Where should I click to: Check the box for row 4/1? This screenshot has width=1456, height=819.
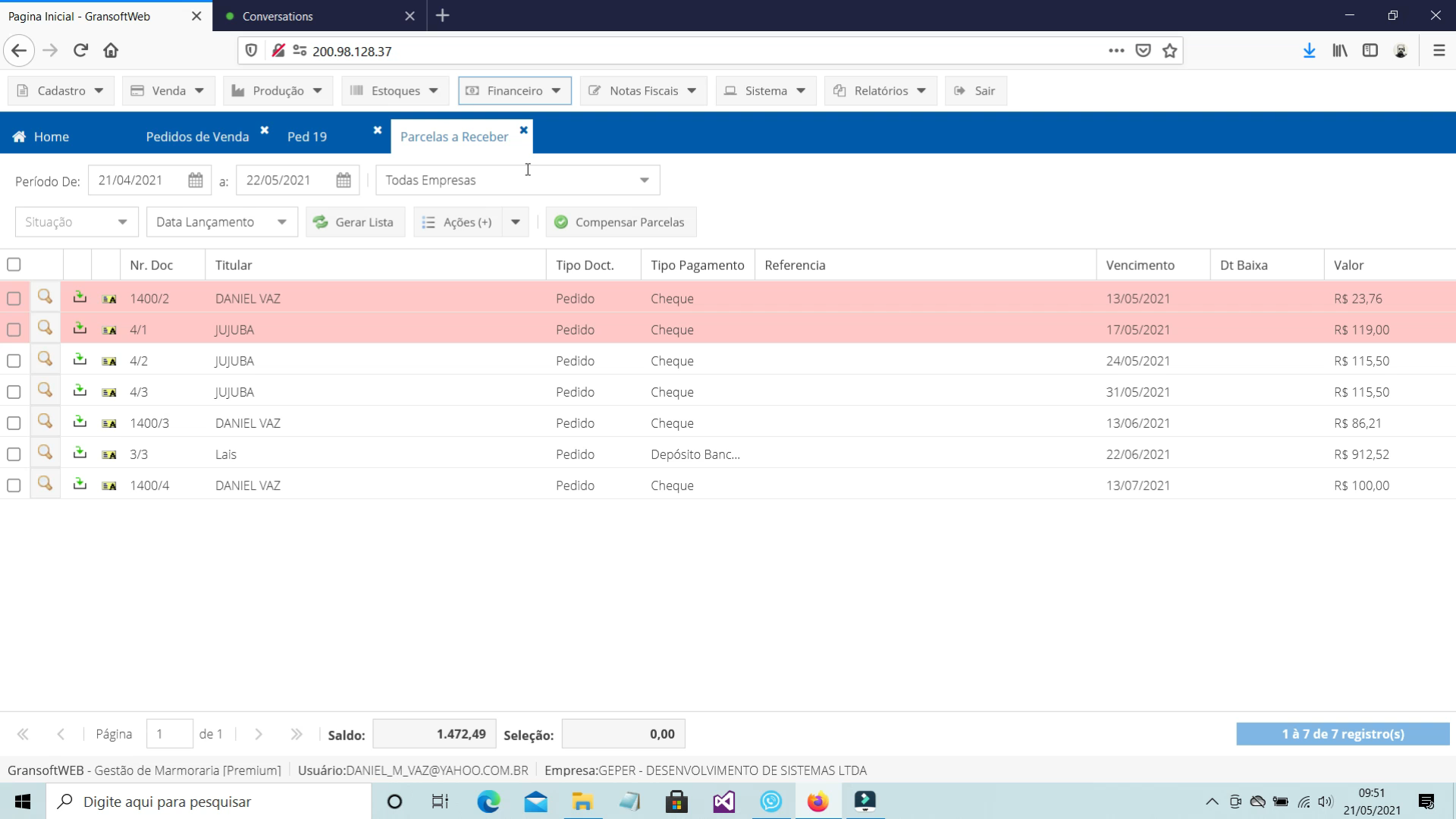point(14,330)
